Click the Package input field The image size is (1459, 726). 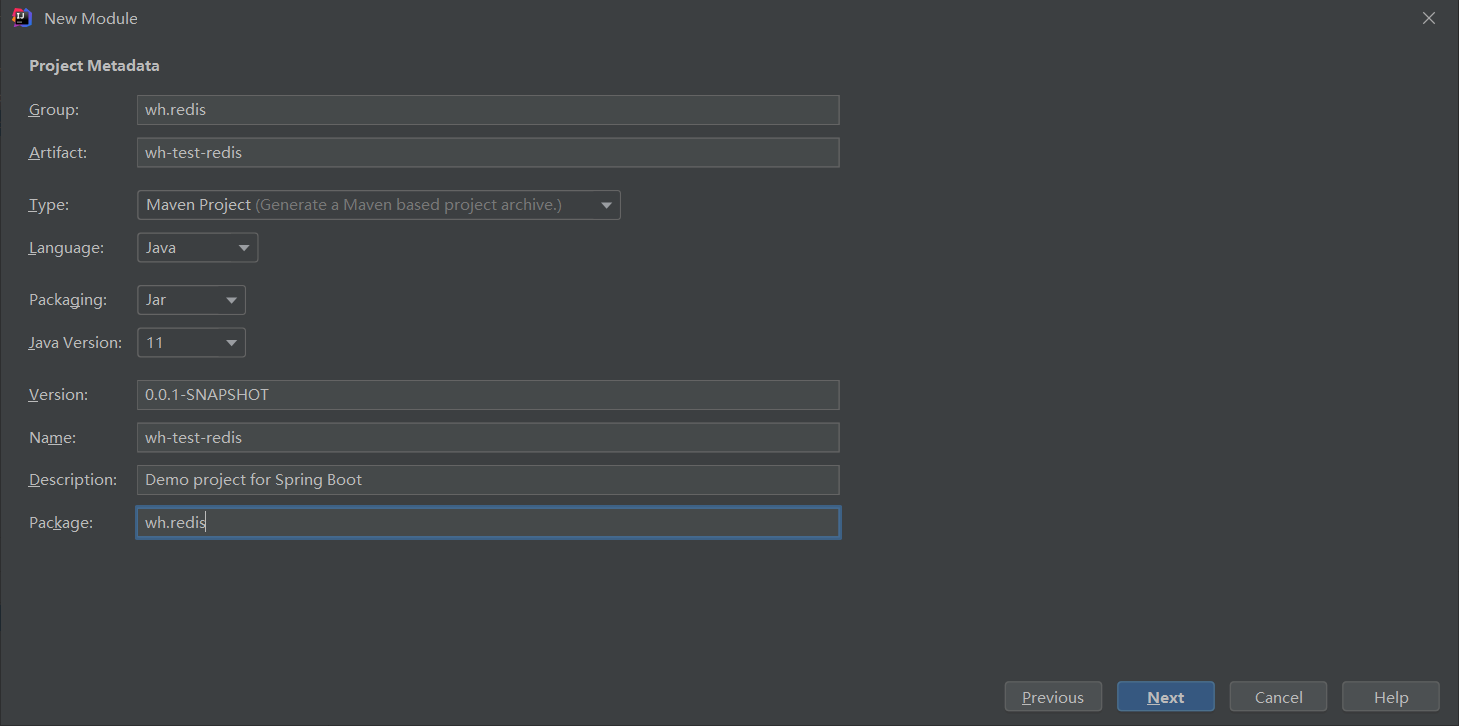click(x=488, y=522)
